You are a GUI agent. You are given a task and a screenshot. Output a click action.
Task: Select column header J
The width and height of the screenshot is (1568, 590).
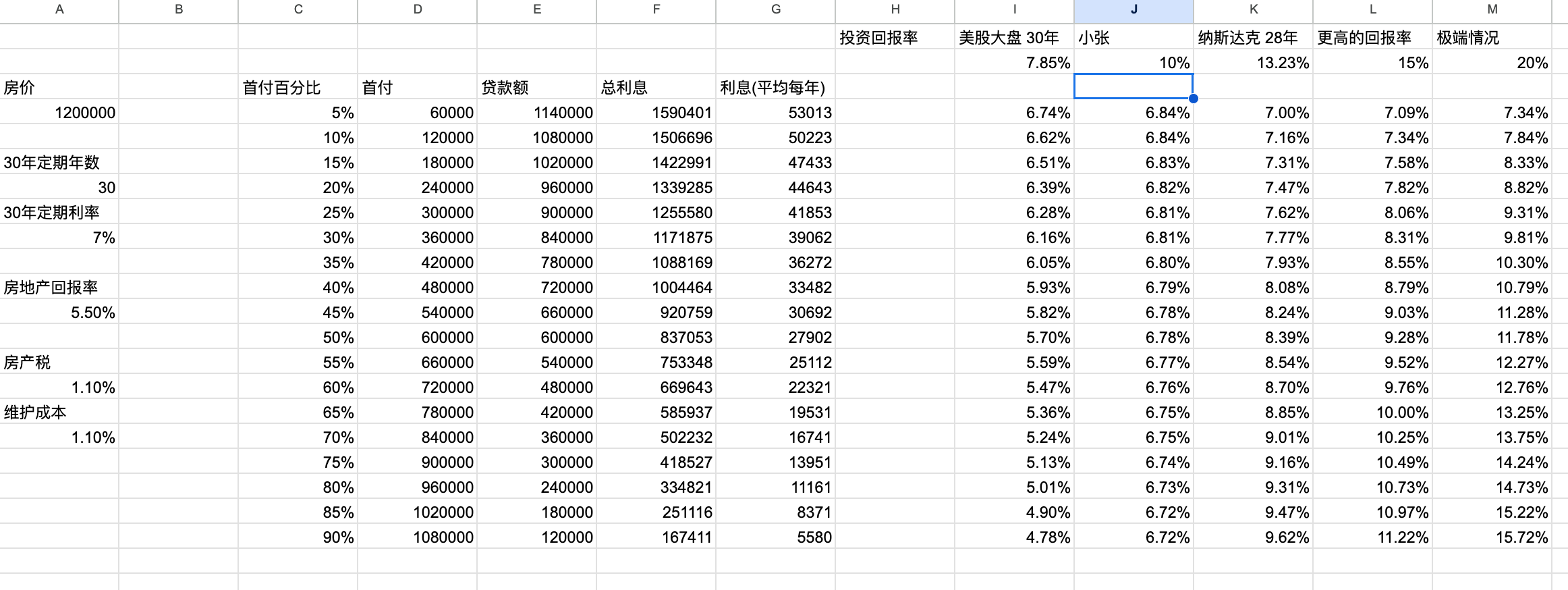[1133, 9]
